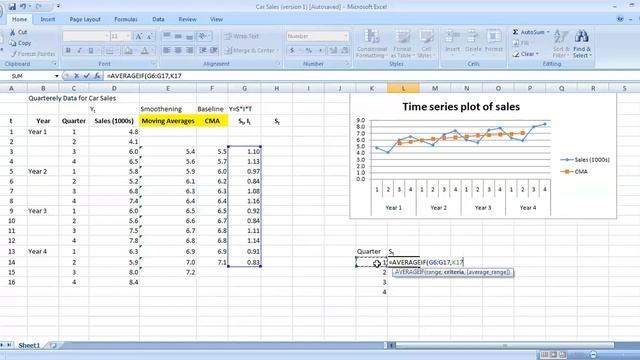Open the Clear dropdown in Editing group

pos(527,53)
